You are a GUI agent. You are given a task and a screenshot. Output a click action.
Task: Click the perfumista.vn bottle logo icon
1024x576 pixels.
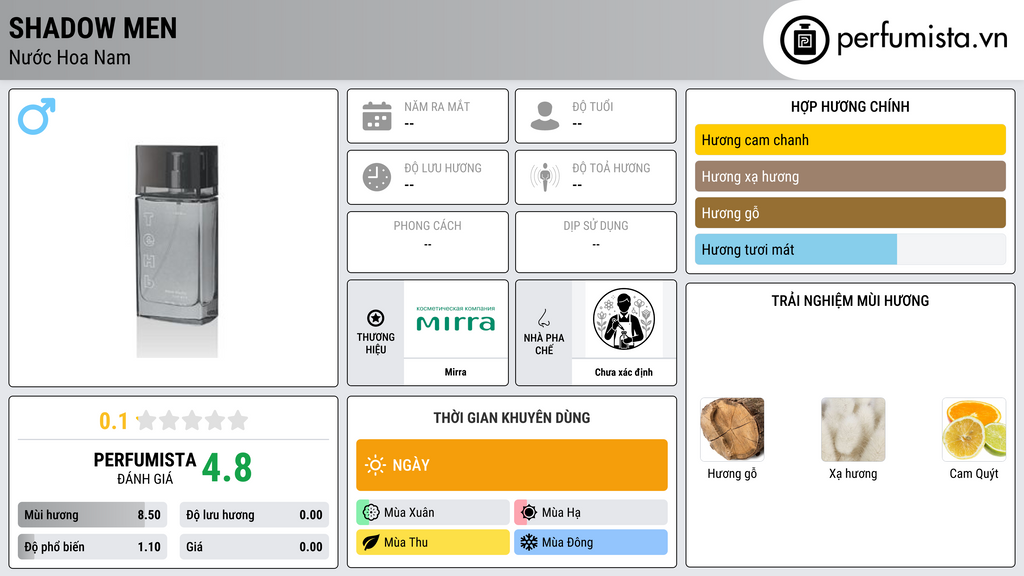[804, 40]
